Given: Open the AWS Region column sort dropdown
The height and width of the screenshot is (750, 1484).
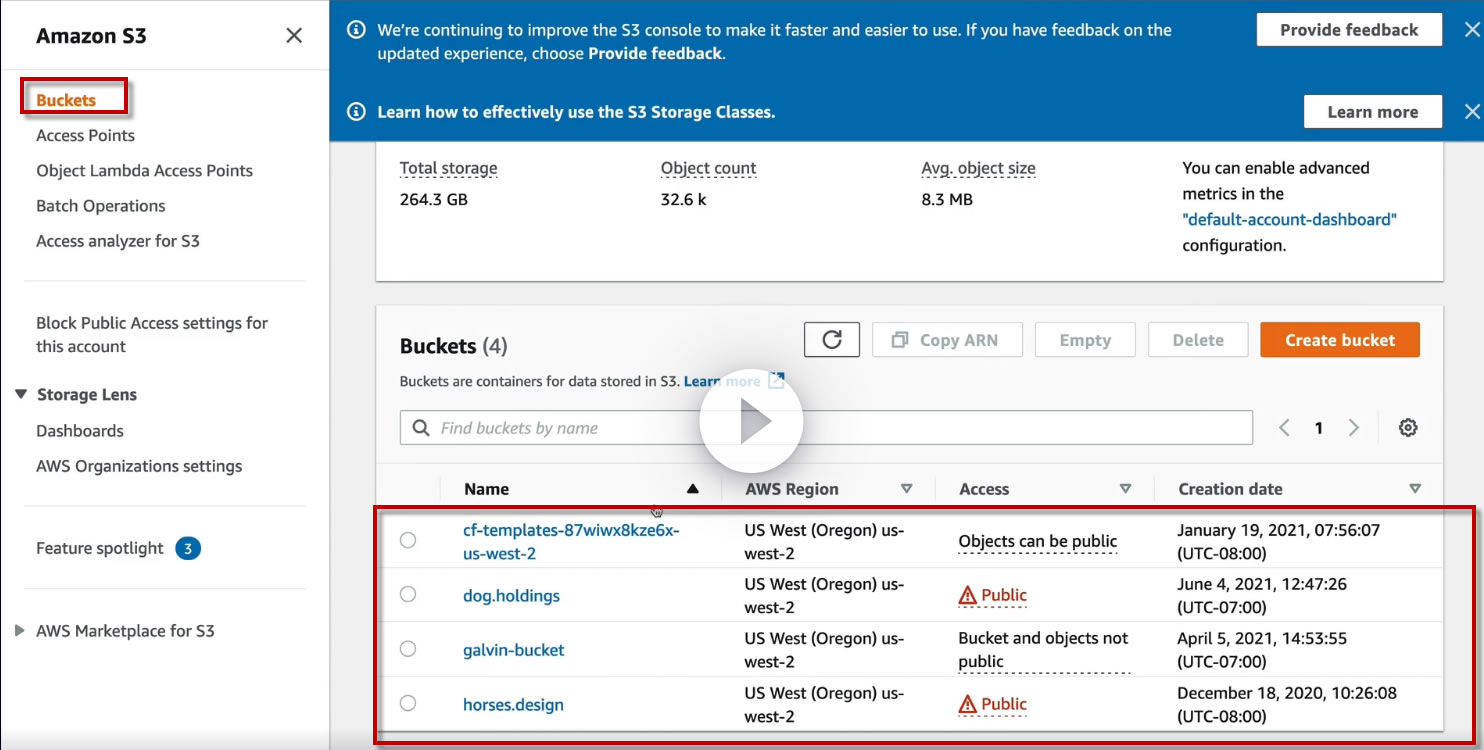Looking at the screenshot, I should [906, 489].
